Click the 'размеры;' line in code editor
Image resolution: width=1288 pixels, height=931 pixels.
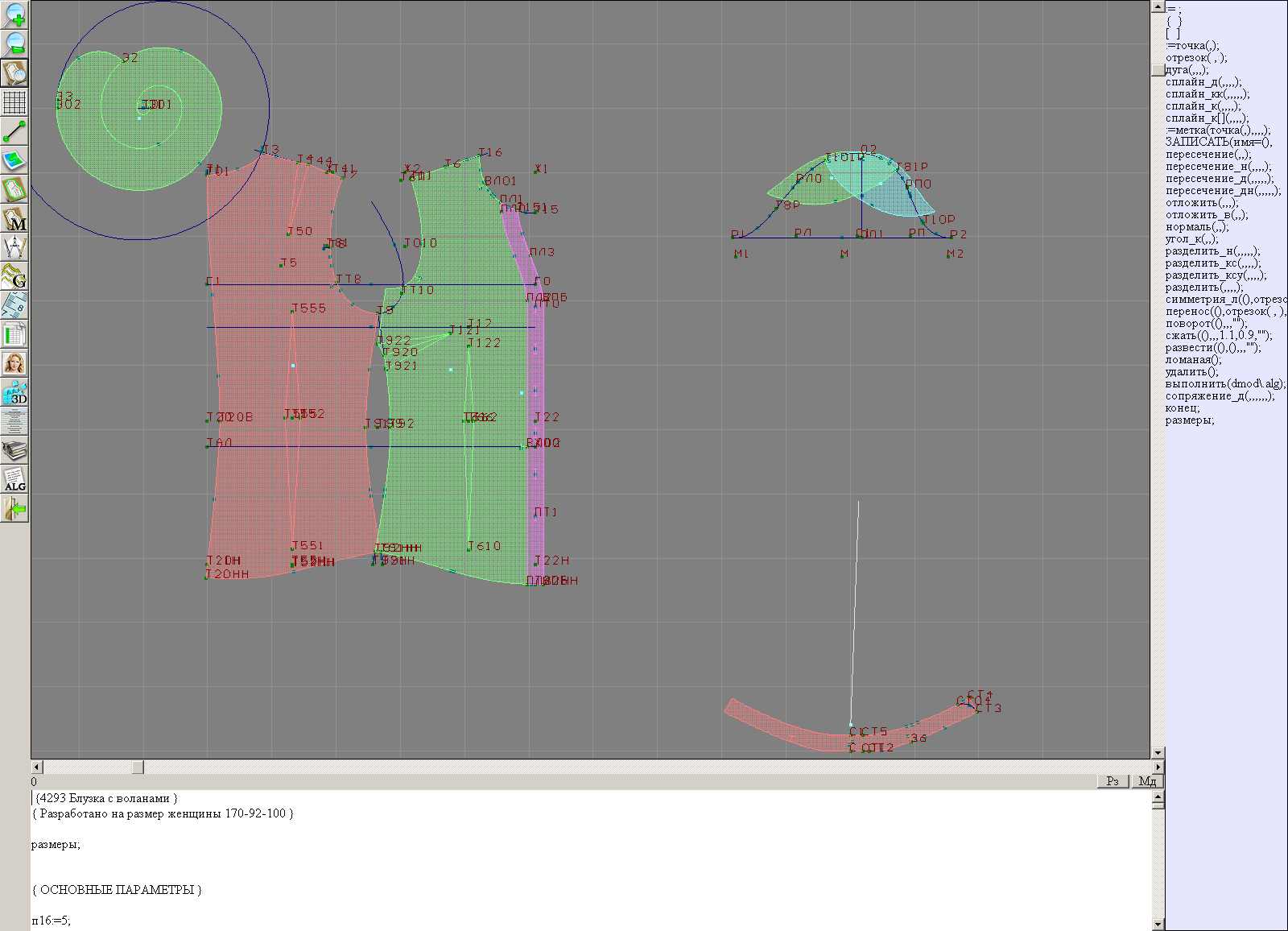pos(56,844)
